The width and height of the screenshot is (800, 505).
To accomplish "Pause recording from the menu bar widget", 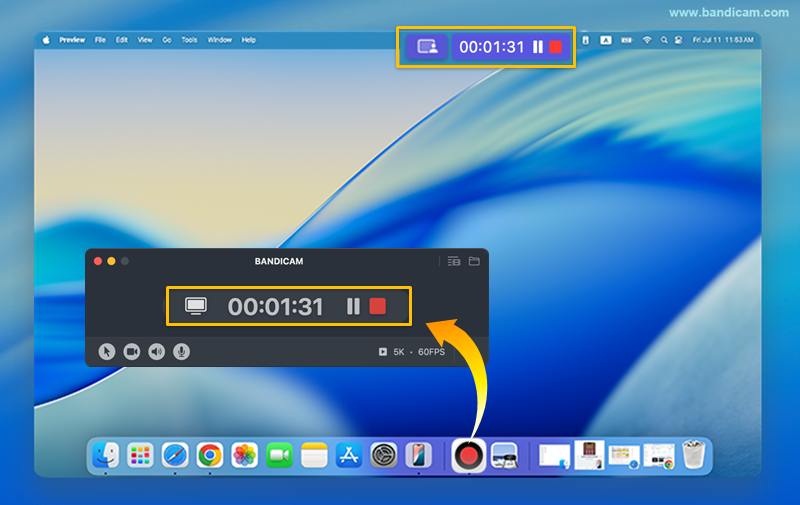I will click(x=538, y=47).
